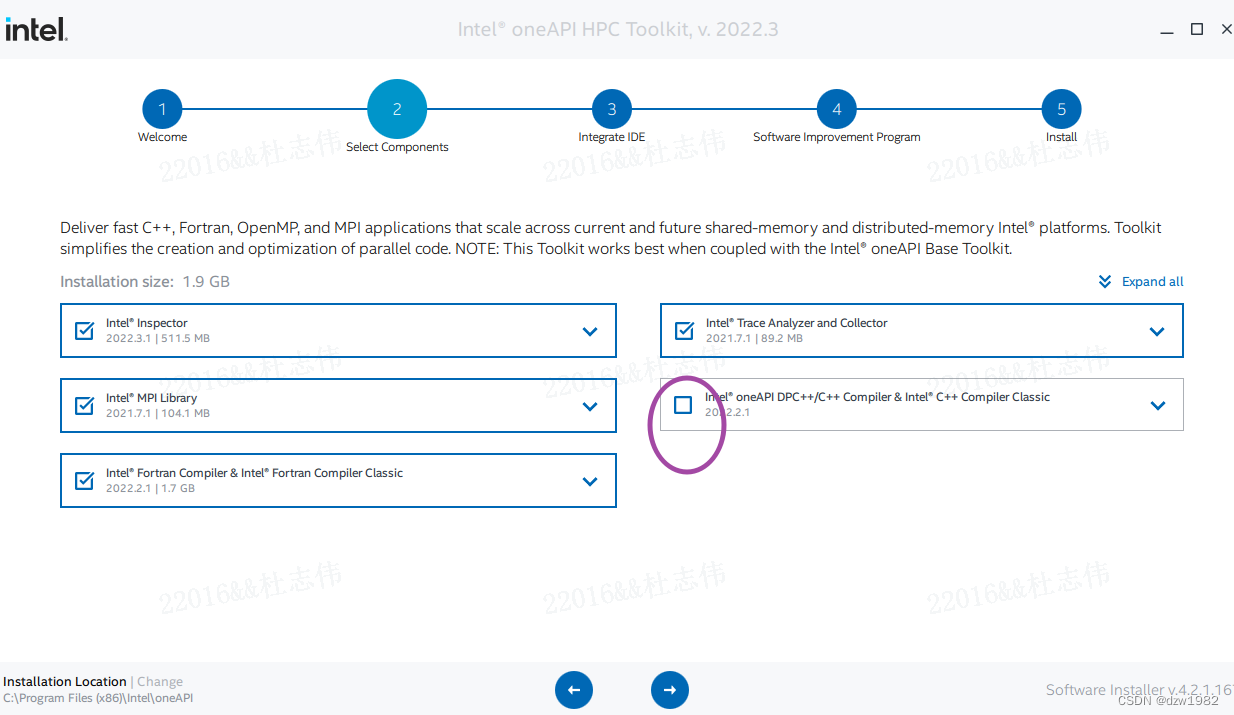Image resolution: width=1234 pixels, height=715 pixels.
Task: Click step 5 Install circle
Action: tap(1062, 110)
